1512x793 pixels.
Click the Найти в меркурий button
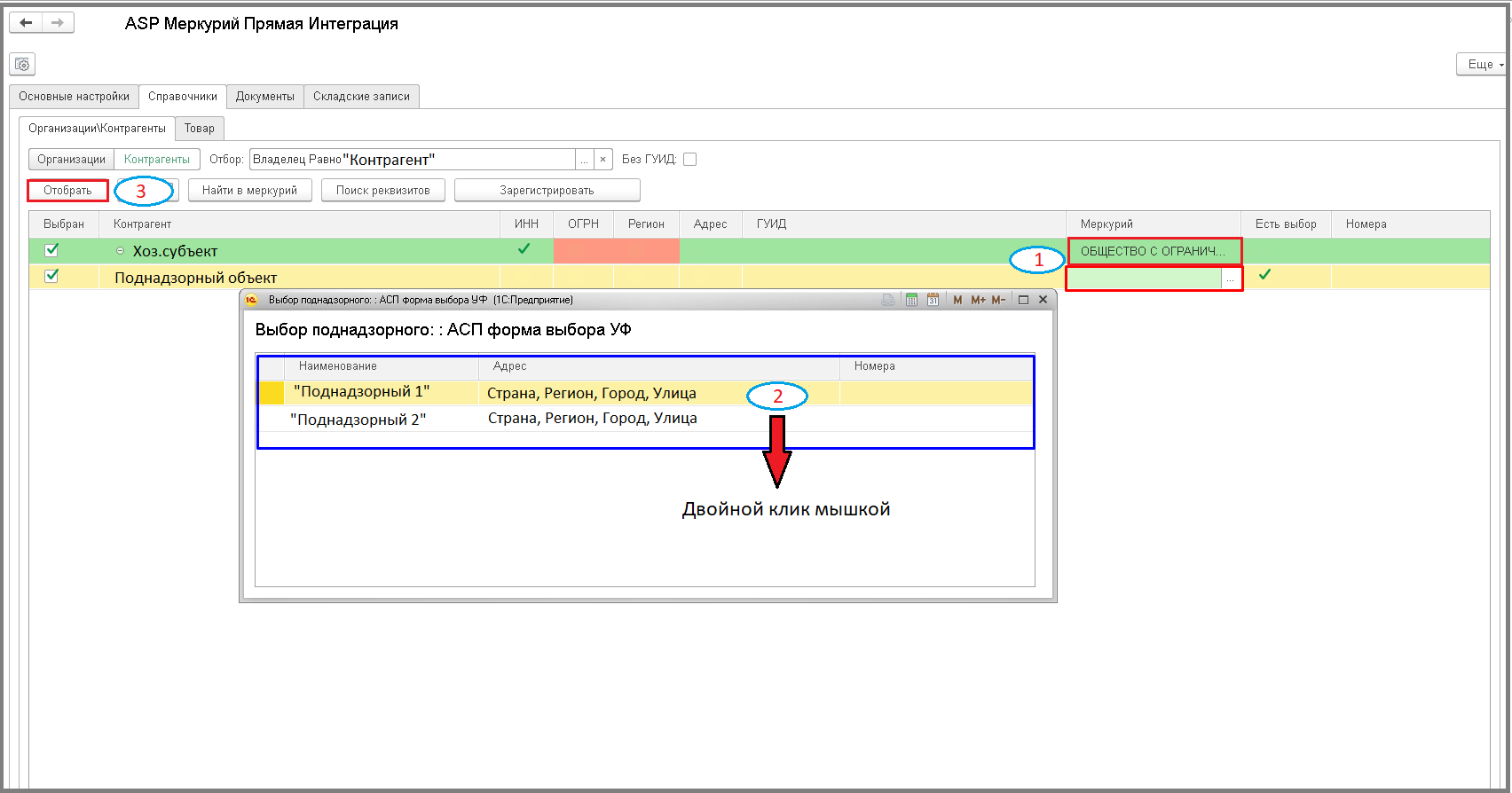point(249,191)
